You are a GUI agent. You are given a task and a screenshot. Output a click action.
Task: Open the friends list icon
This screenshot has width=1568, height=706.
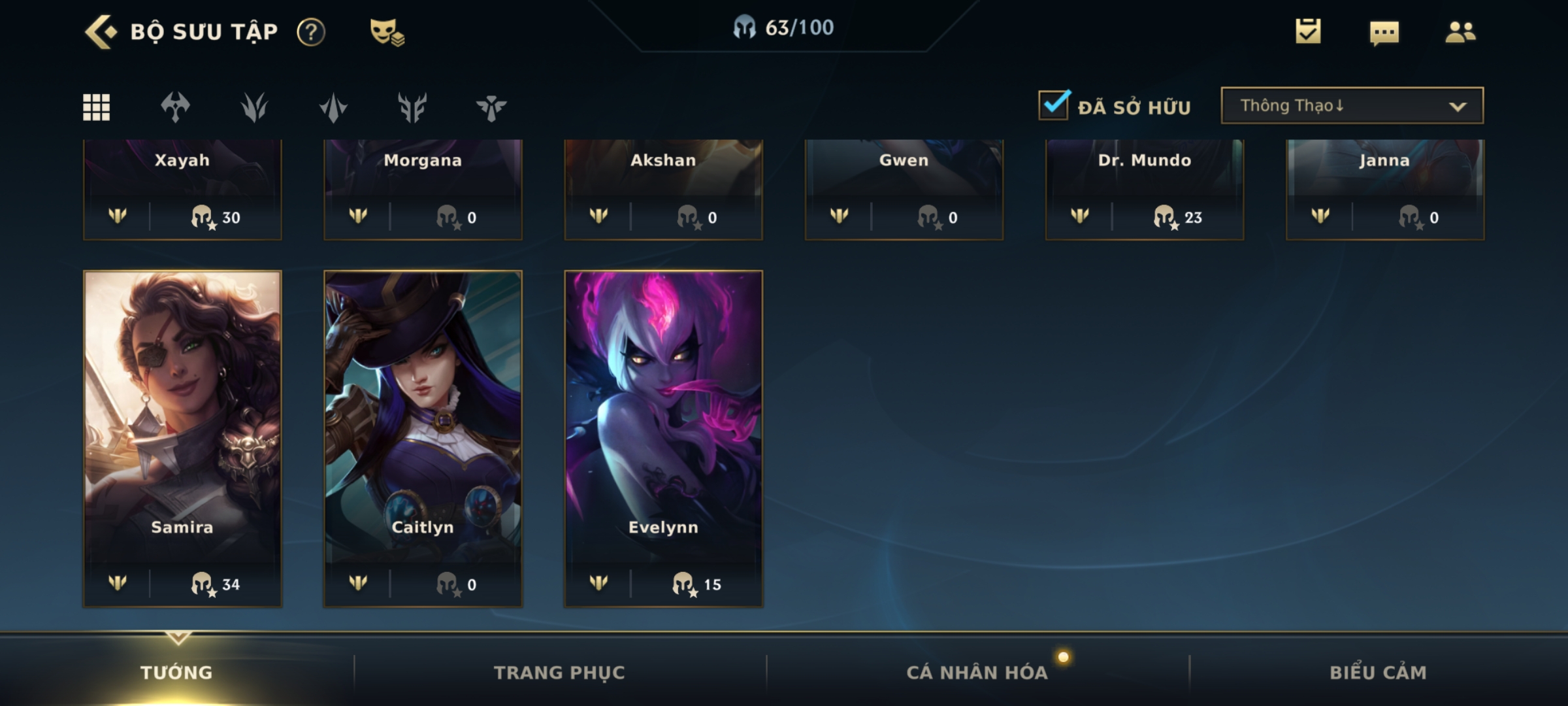click(x=1460, y=31)
